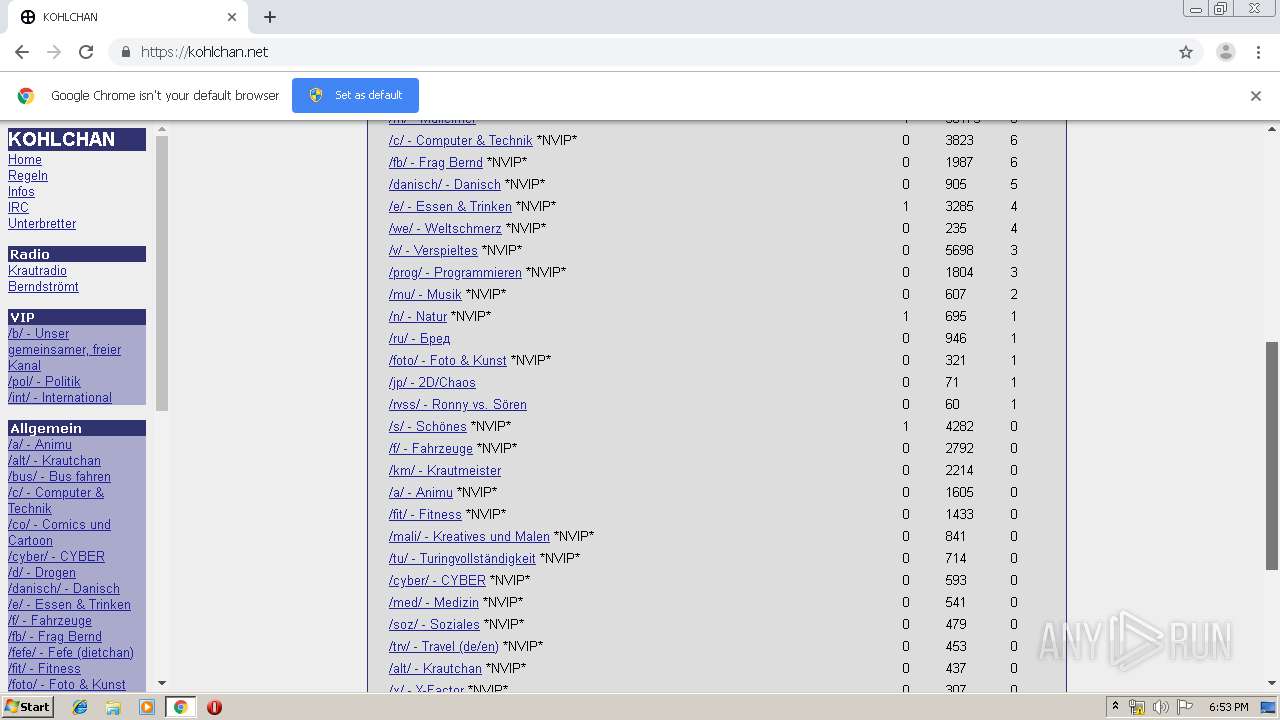The image size is (1280, 720).
Task: Open /soz/ - Soziales board
Action: (x=434, y=625)
